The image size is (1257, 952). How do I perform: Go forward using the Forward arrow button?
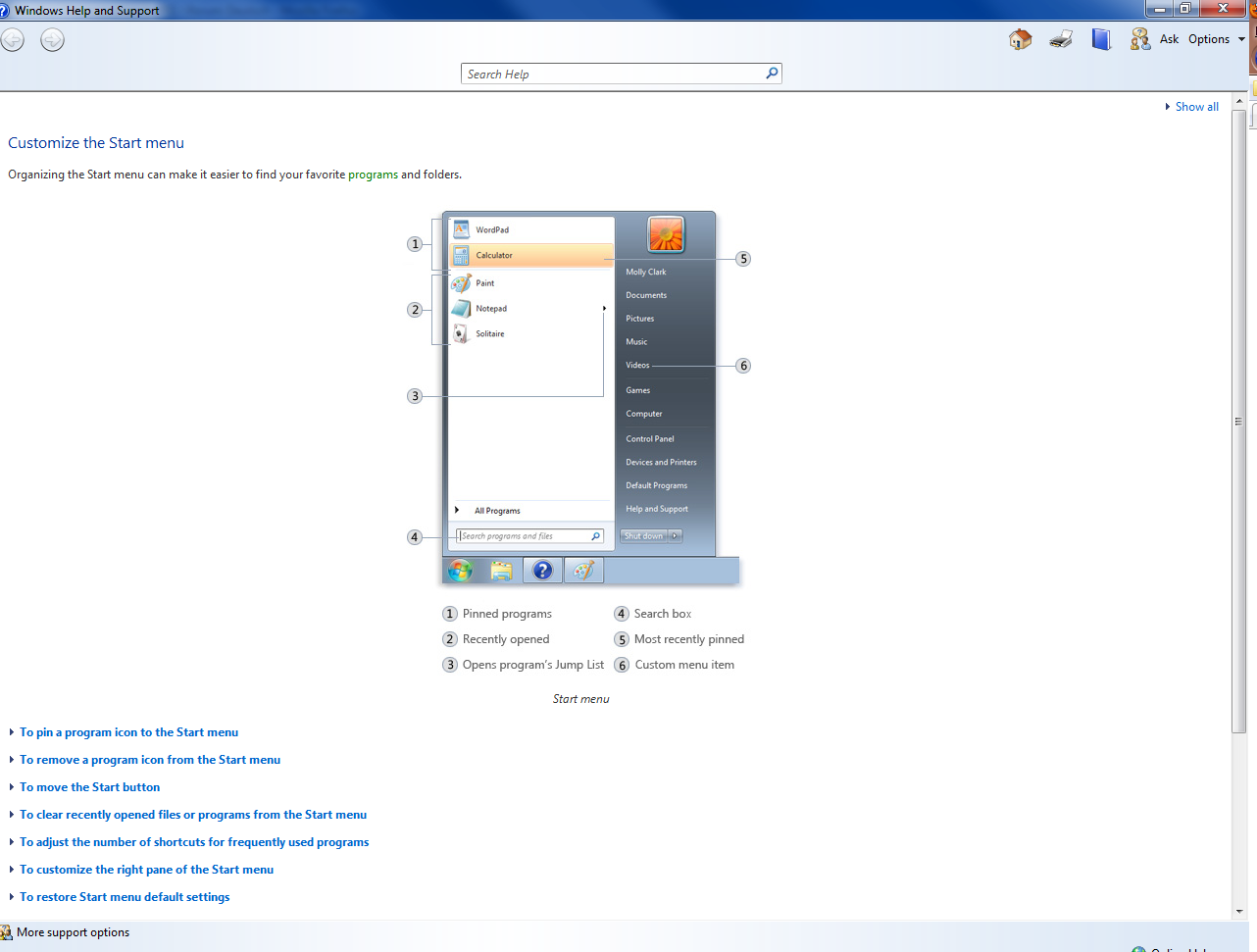click(52, 40)
